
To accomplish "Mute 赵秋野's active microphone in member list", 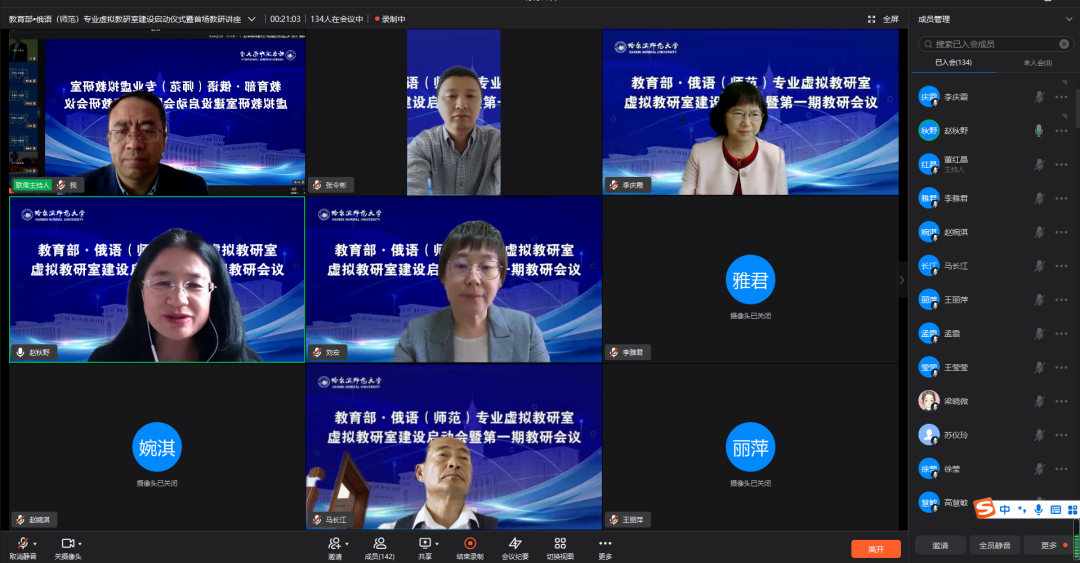I will click(x=1039, y=130).
